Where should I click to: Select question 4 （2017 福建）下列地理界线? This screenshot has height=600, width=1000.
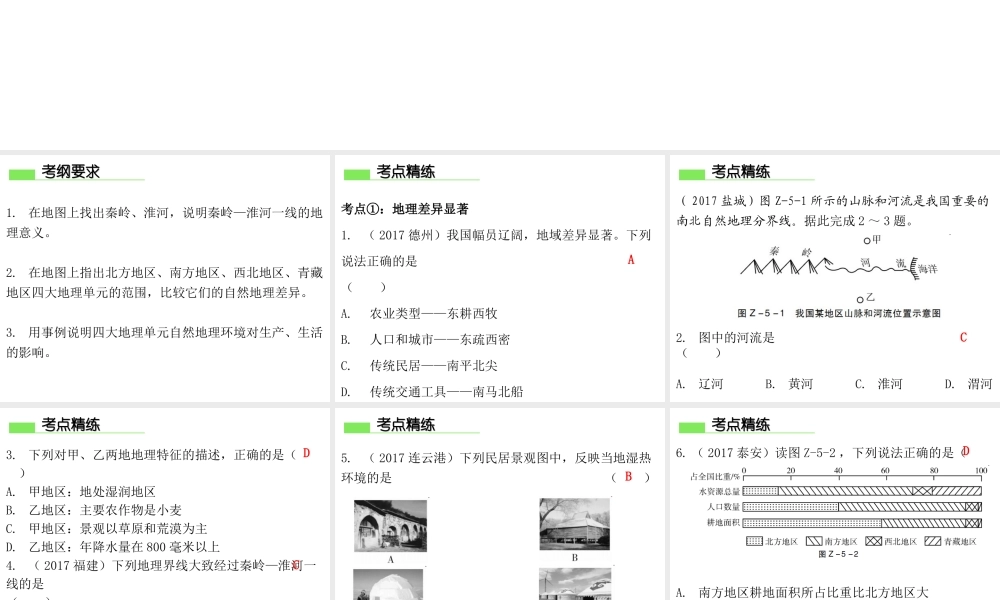pos(161,574)
